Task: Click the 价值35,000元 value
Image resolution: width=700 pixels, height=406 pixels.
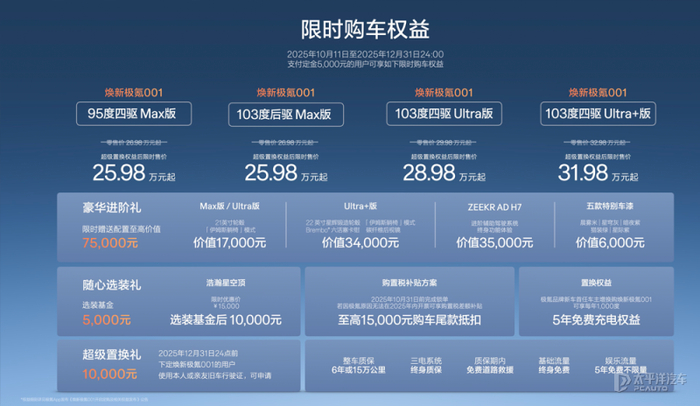Action: [x=494, y=243]
